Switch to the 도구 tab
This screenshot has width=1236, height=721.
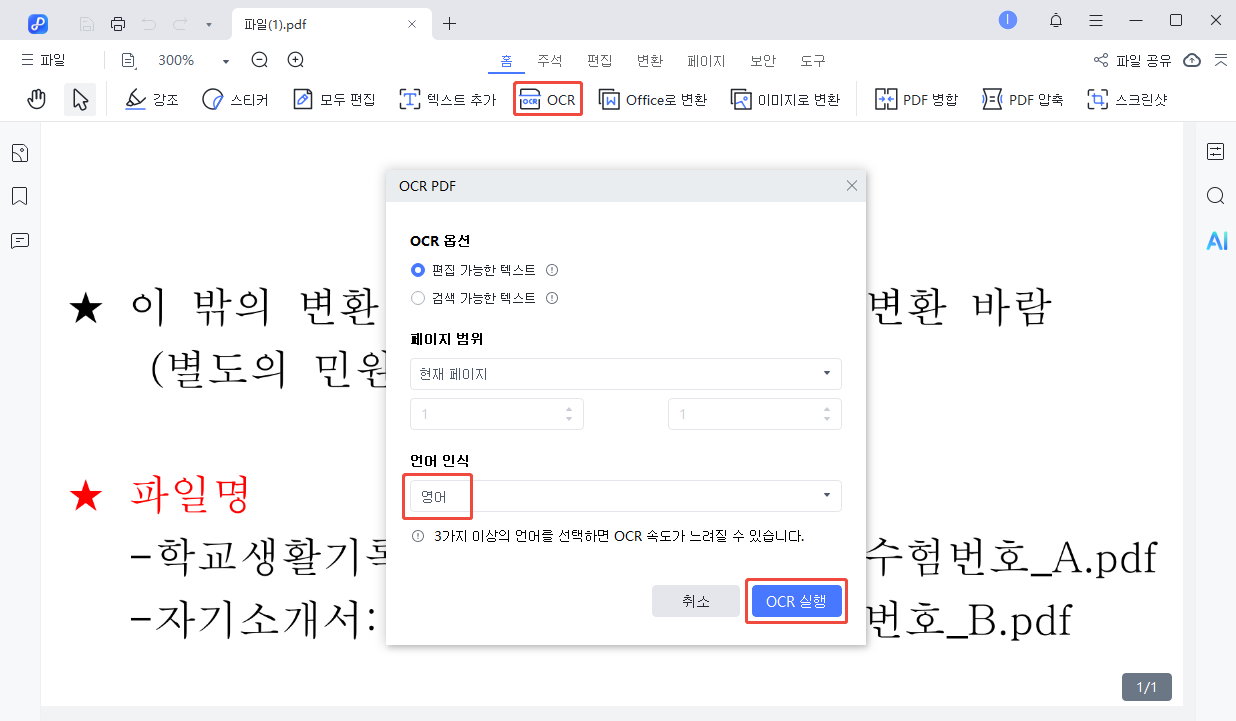coord(813,60)
